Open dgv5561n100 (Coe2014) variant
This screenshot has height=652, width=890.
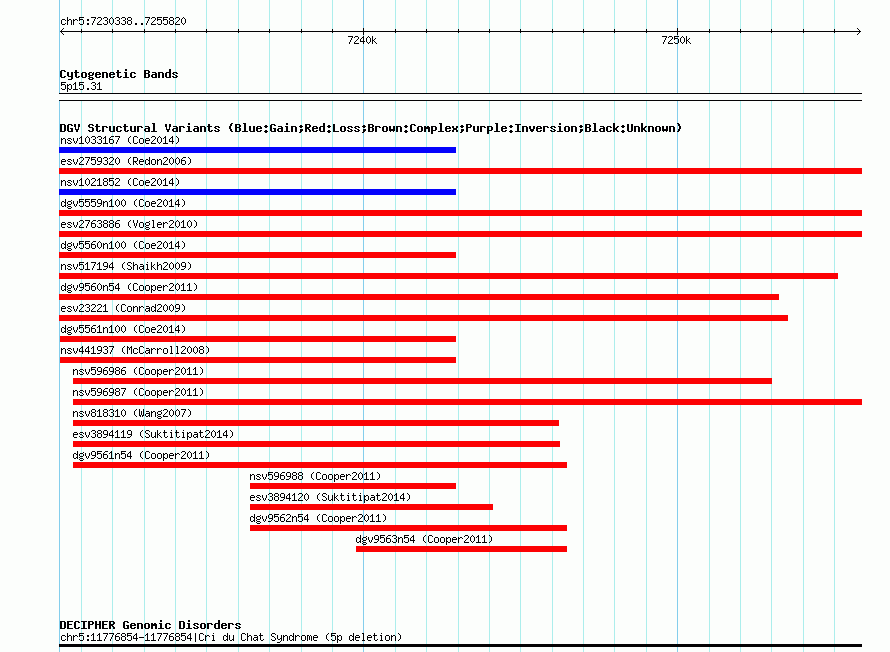123,329
